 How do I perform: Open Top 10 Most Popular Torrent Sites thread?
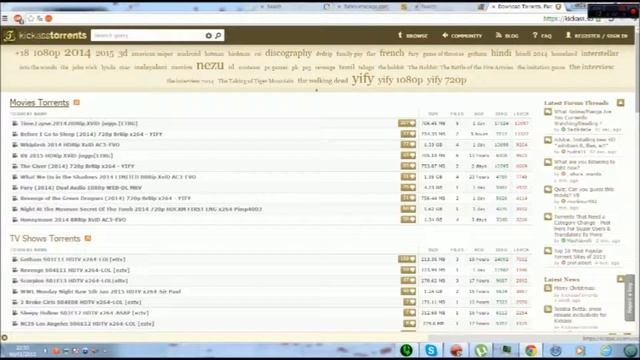(580, 254)
